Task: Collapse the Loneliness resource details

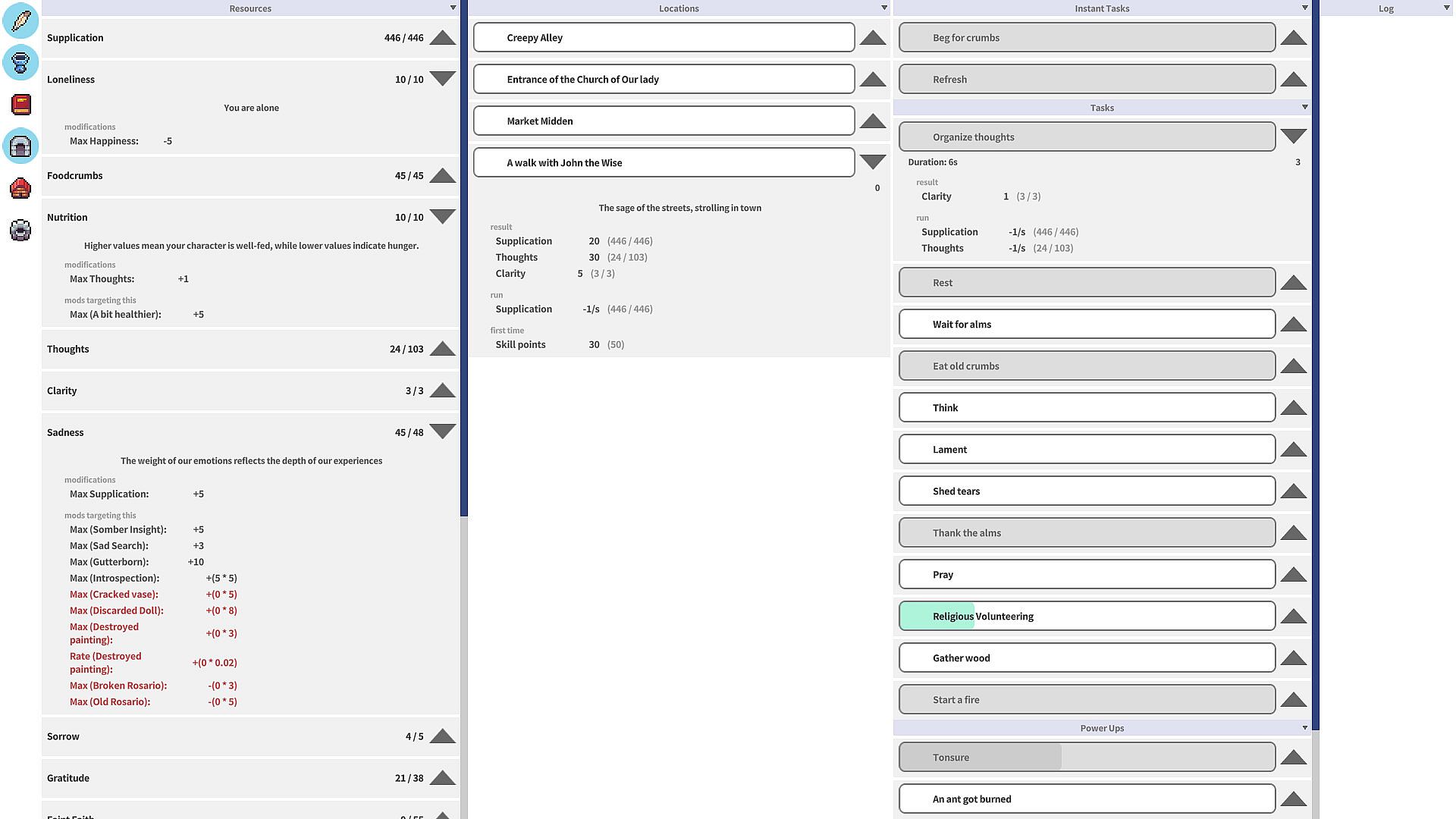Action: click(x=442, y=79)
